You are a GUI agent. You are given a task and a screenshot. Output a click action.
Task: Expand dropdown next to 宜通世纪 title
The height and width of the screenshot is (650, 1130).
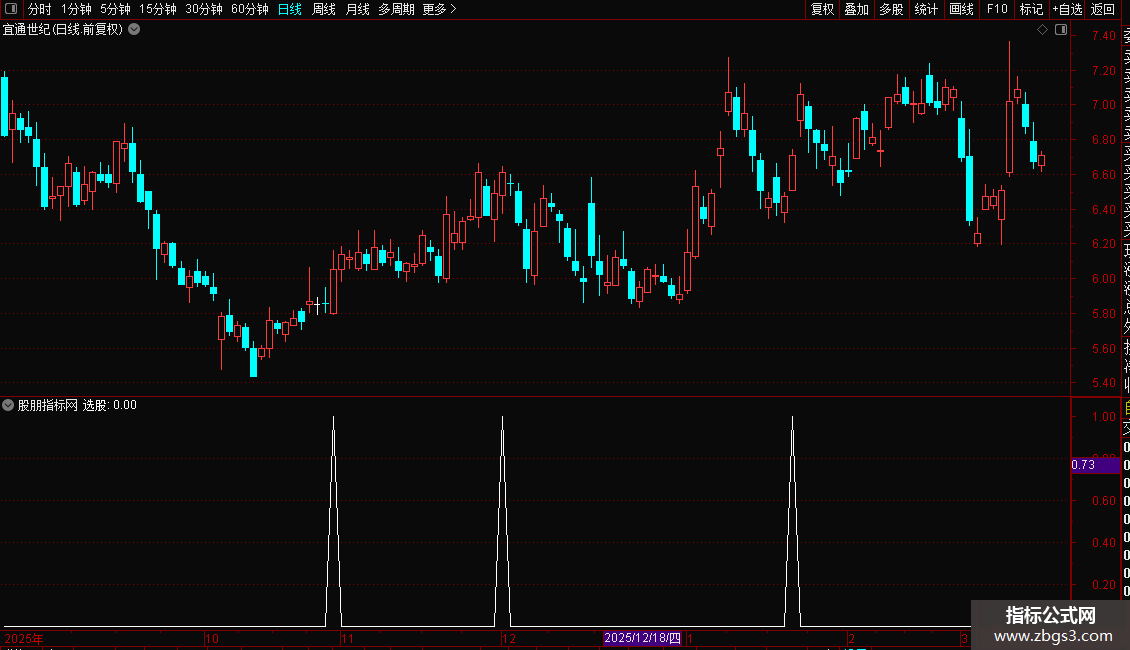pyautogui.click(x=134, y=30)
